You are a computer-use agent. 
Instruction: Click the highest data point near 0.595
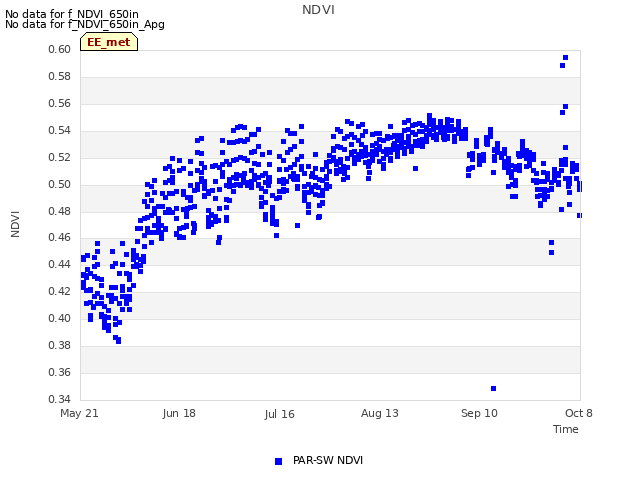pyautogui.click(x=565, y=58)
